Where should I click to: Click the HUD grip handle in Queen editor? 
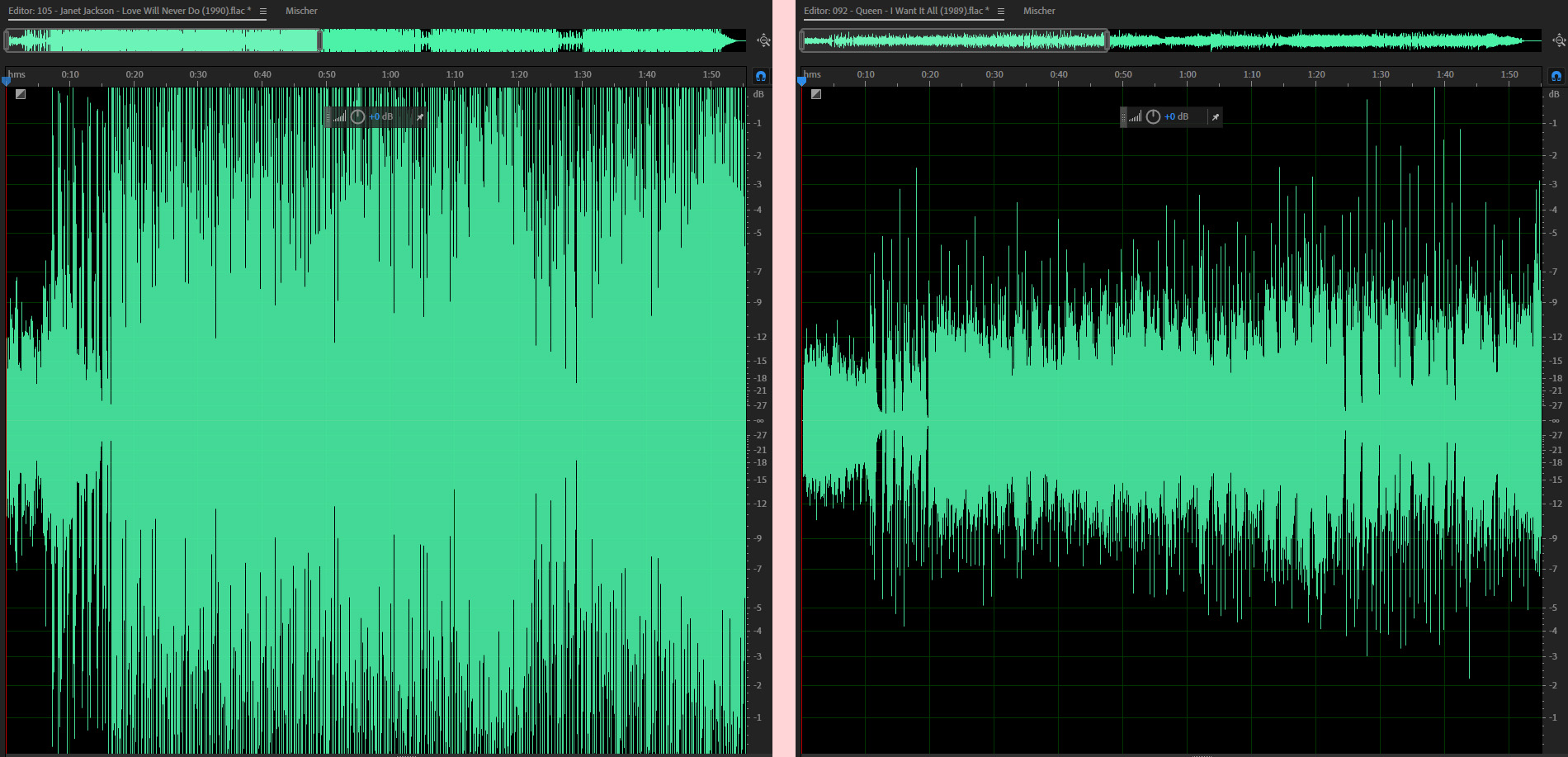(1123, 117)
